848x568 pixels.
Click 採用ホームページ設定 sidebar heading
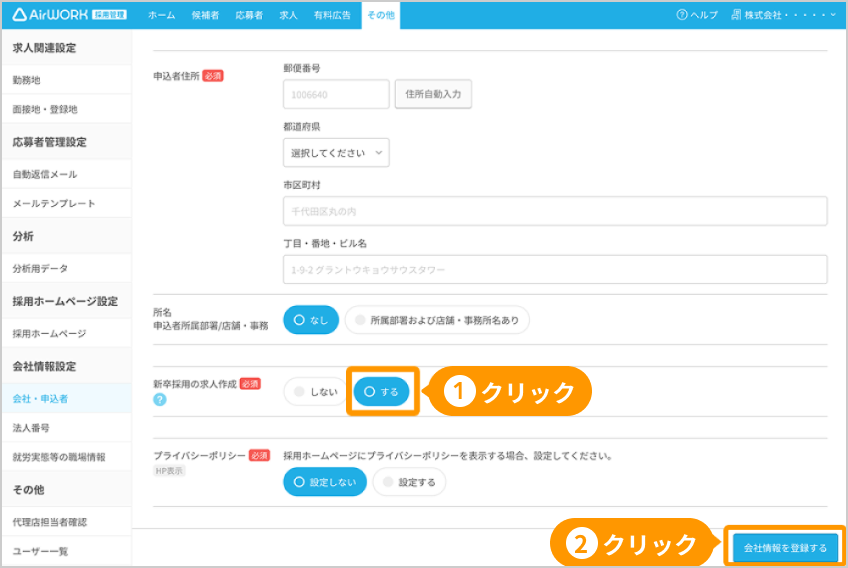tap(65, 301)
